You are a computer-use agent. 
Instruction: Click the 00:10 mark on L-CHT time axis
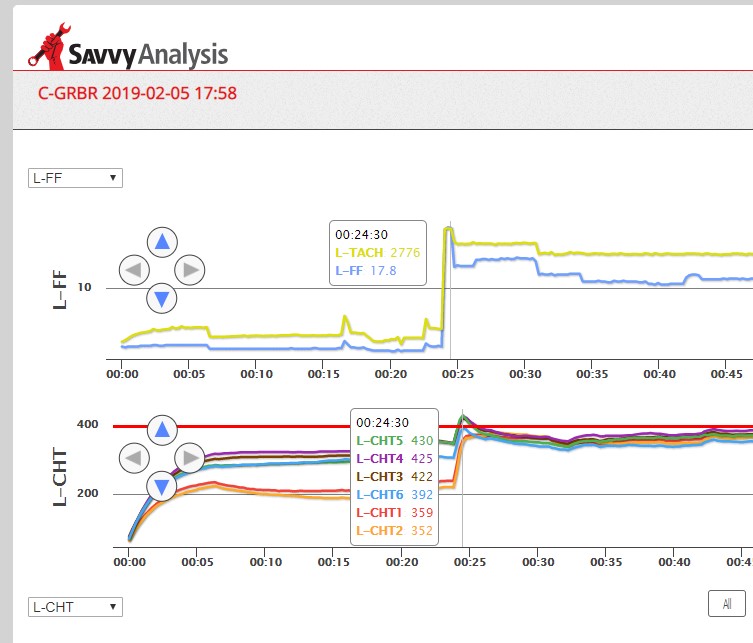[x=264, y=563]
